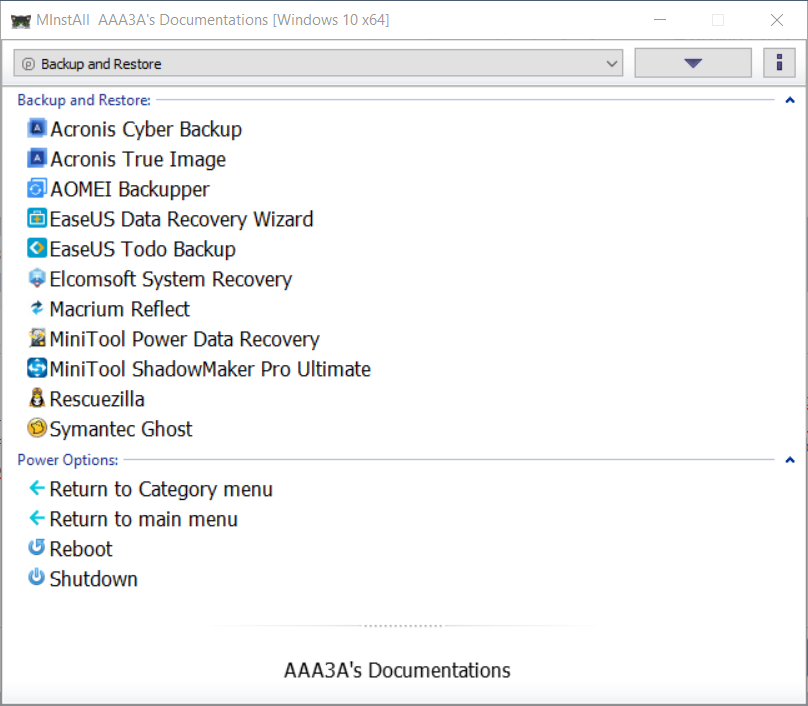This screenshot has width=808, height=706.
Task: Click the Reboot icon
Action: [x=37, y=547]
